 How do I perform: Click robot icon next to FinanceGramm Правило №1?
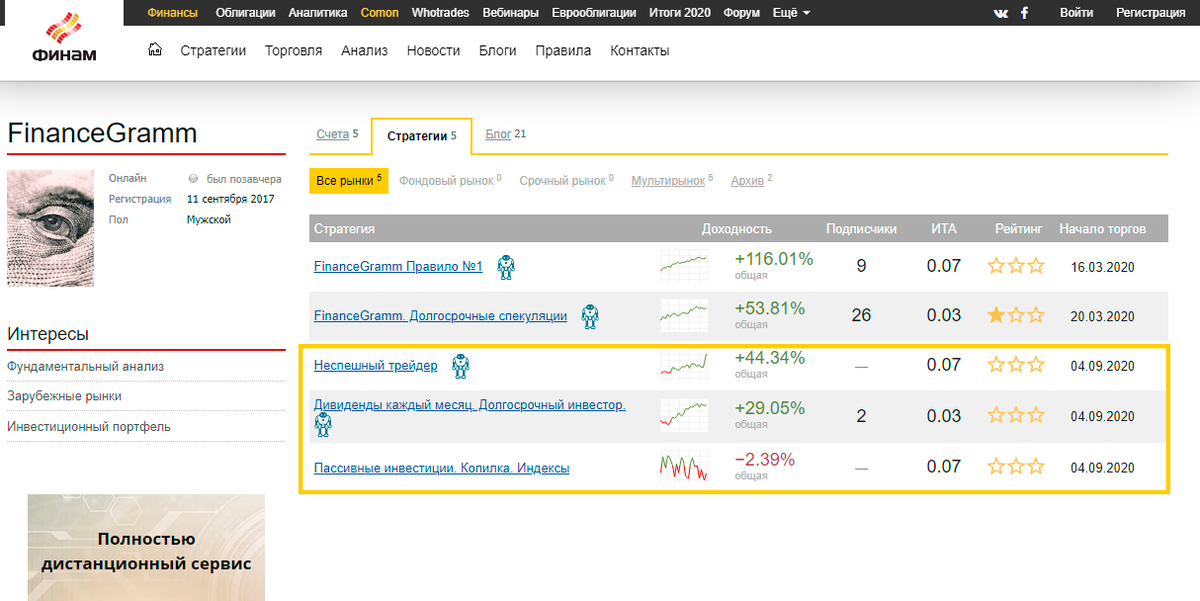[508, 267]
